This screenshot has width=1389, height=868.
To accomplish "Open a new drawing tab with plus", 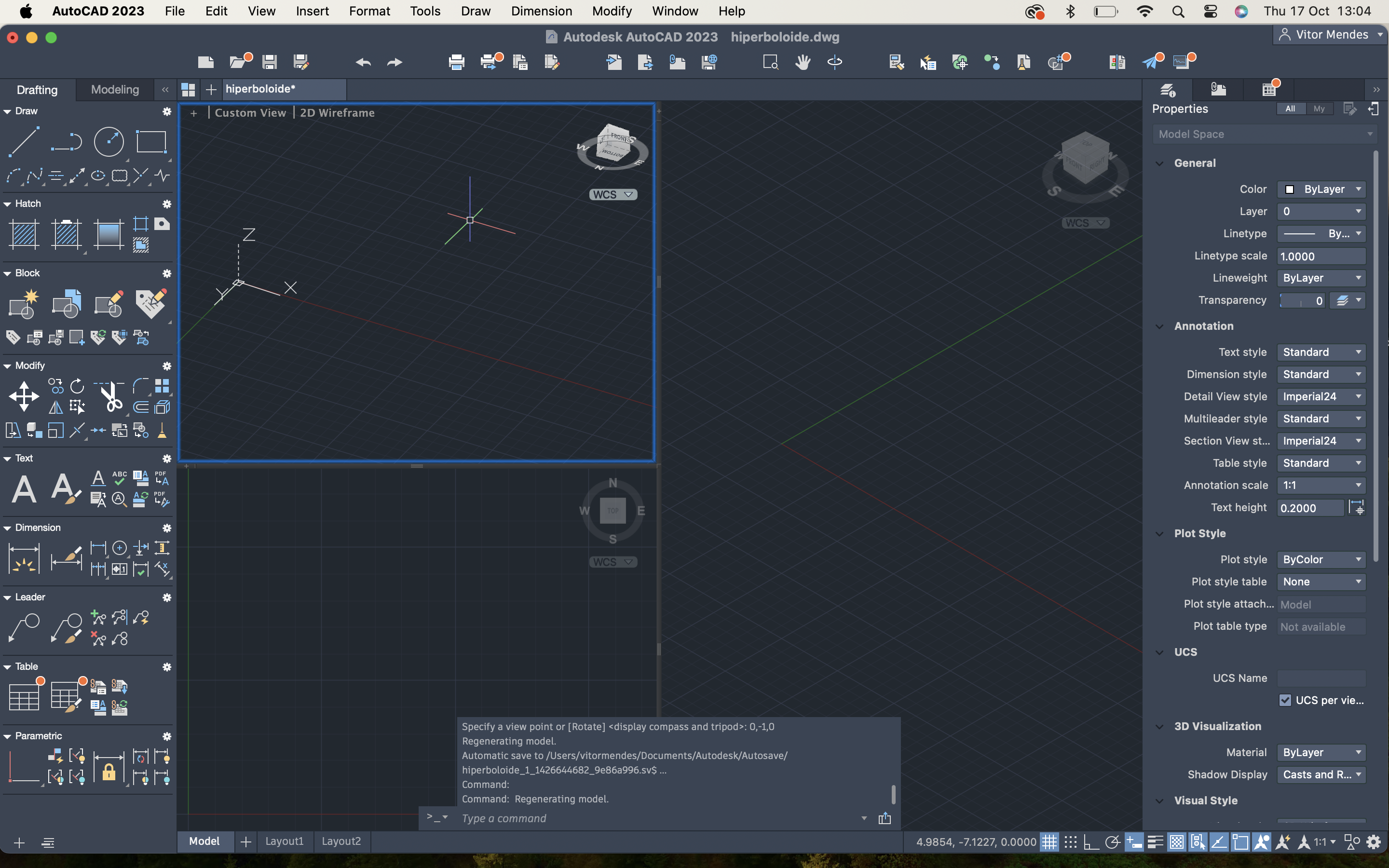I will (211, 90).
